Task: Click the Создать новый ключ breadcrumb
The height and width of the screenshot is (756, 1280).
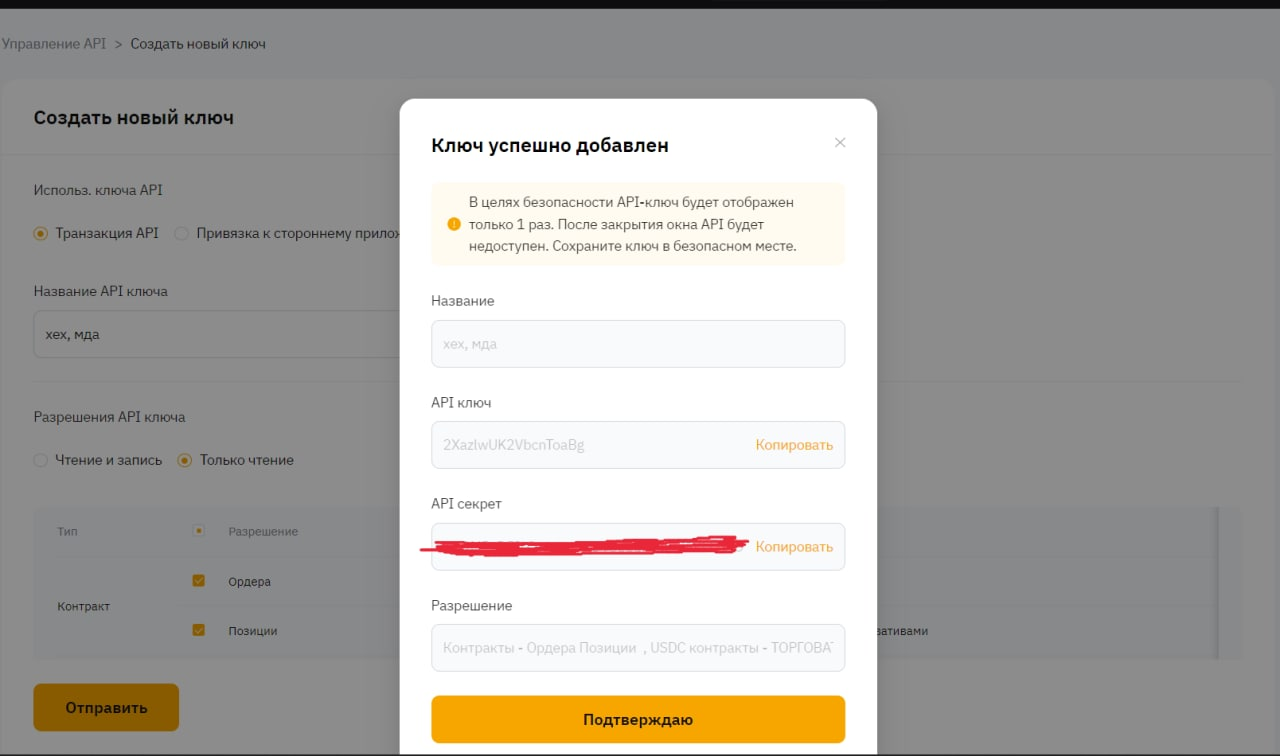Action: 198,44
